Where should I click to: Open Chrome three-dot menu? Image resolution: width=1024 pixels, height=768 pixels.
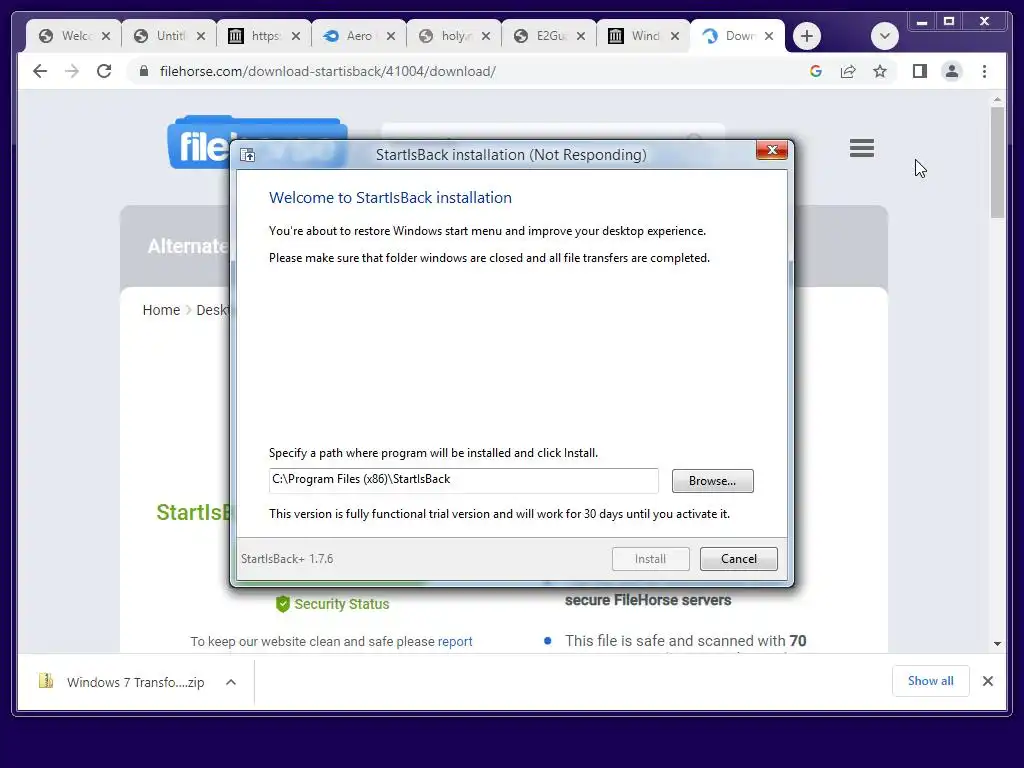pyautogui.click(x=984, y=71)
